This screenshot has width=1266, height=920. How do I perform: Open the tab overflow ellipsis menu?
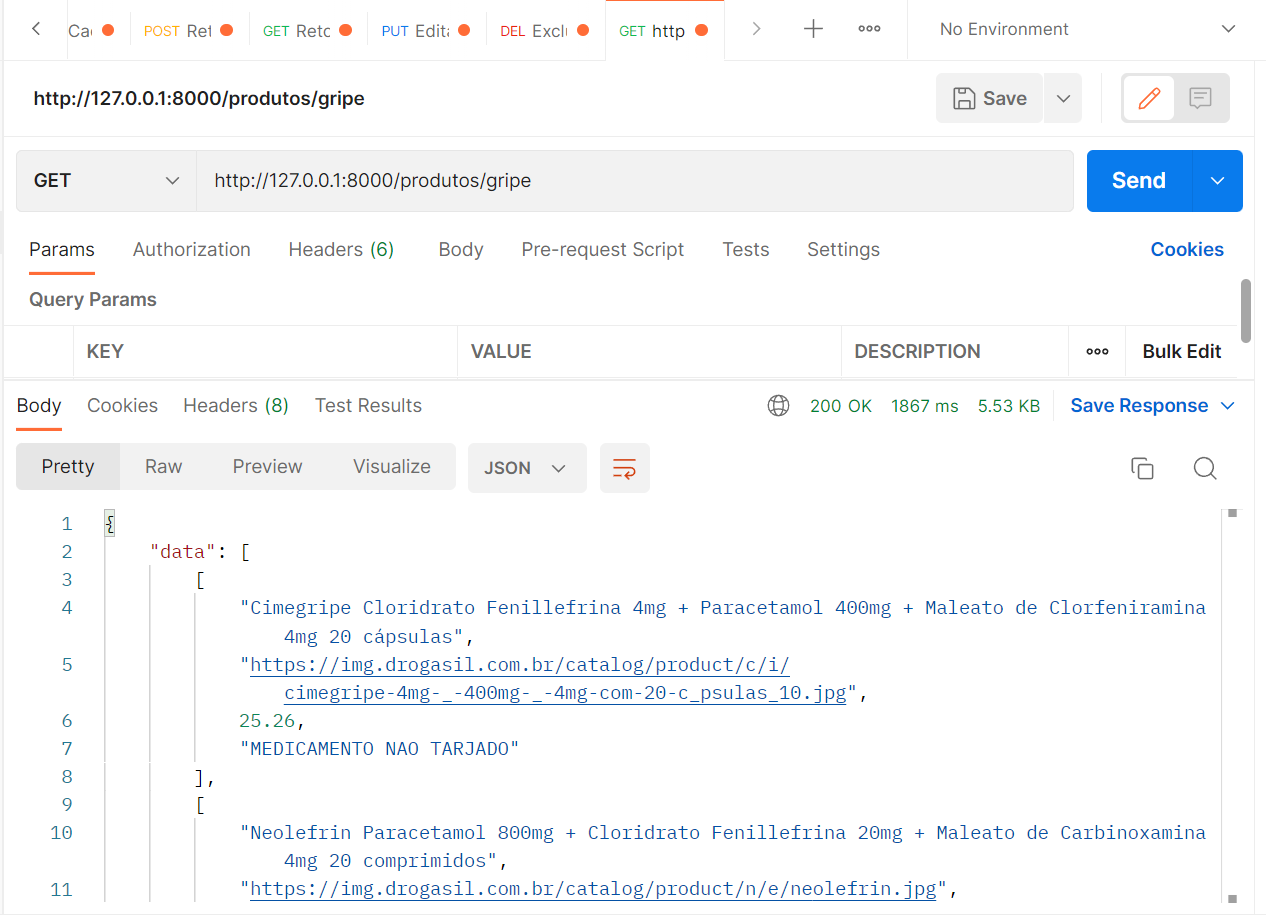tap(868, 29)
